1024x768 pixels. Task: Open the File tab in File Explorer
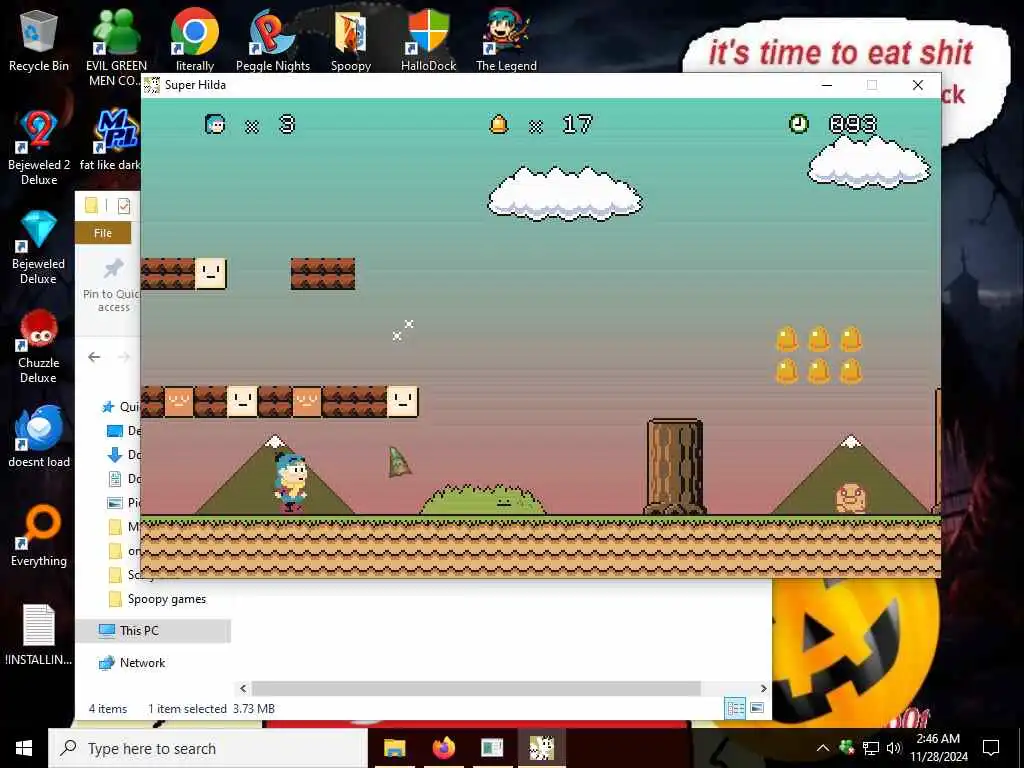click(x=103, y=233)
